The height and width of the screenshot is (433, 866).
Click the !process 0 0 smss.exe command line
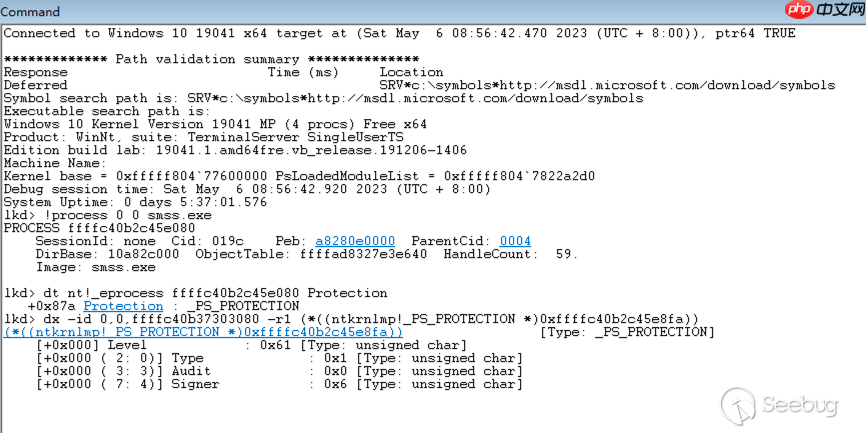(x=107, y=215)
